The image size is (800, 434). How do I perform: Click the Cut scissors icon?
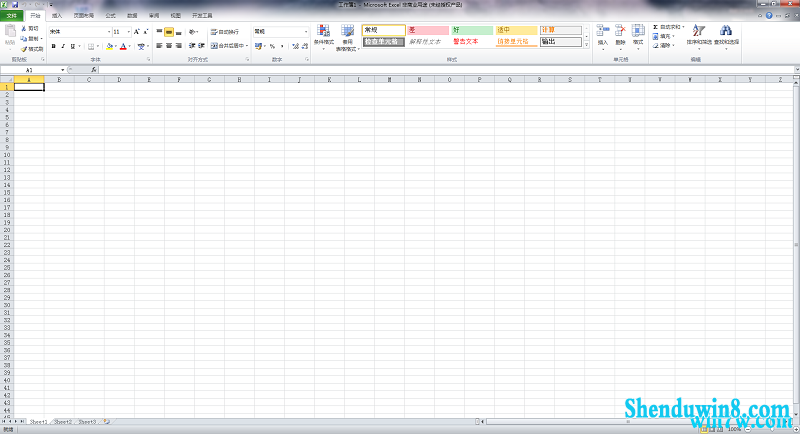pyautogui.click(x=23, y=29)
